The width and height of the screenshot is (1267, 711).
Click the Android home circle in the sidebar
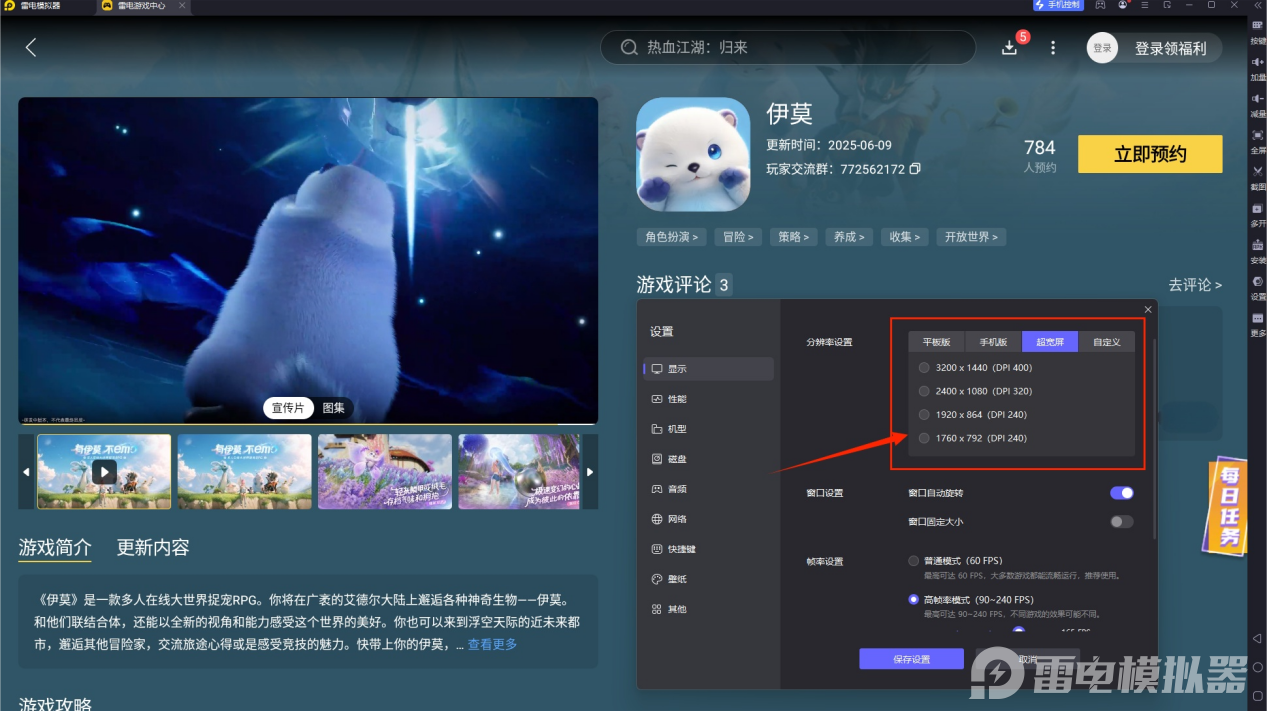point(1257,667)
